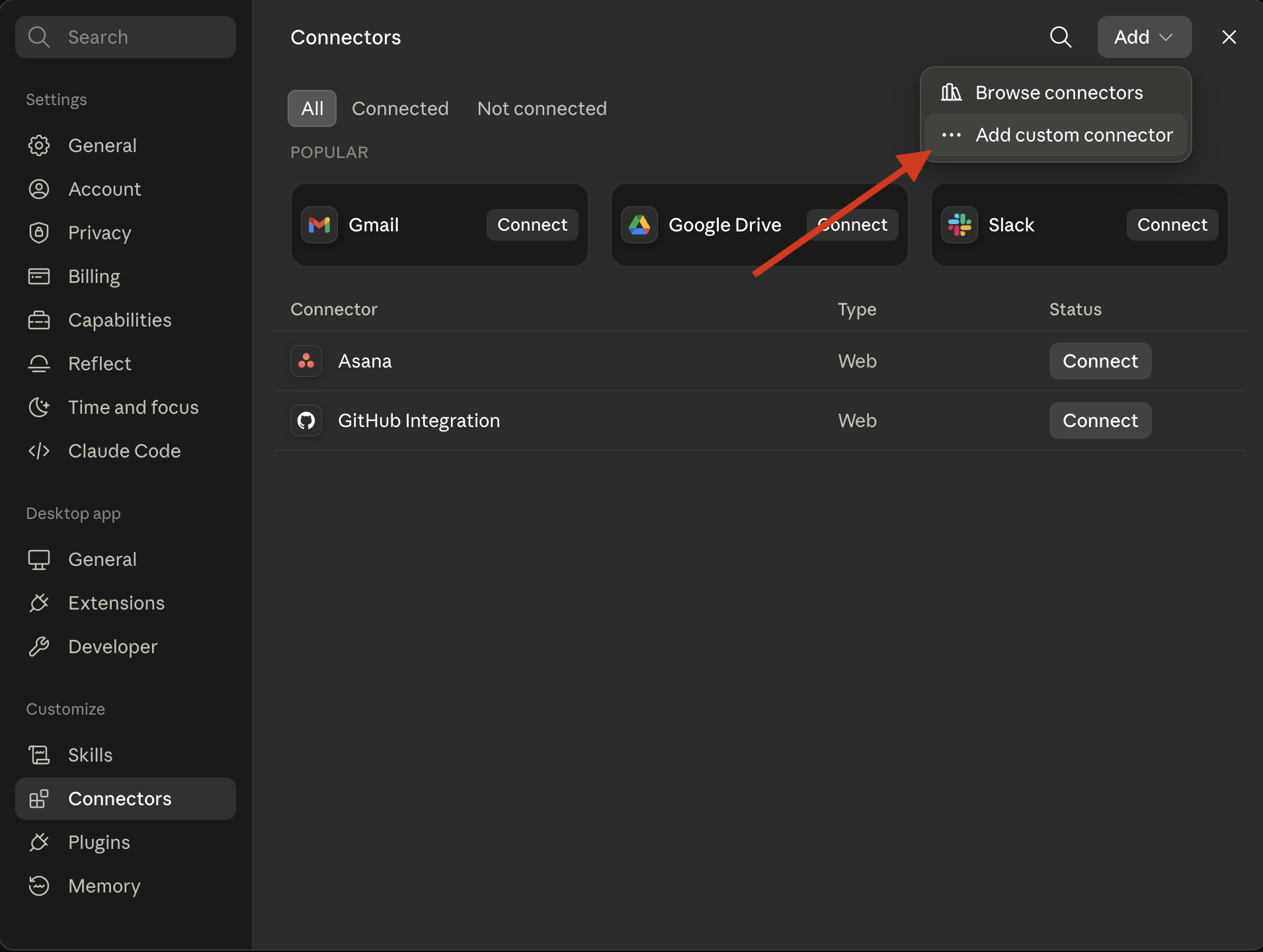Click the Time and focus moon icon
The width and height of the screenshot is (1263, 952).
[x=39, y=407]
